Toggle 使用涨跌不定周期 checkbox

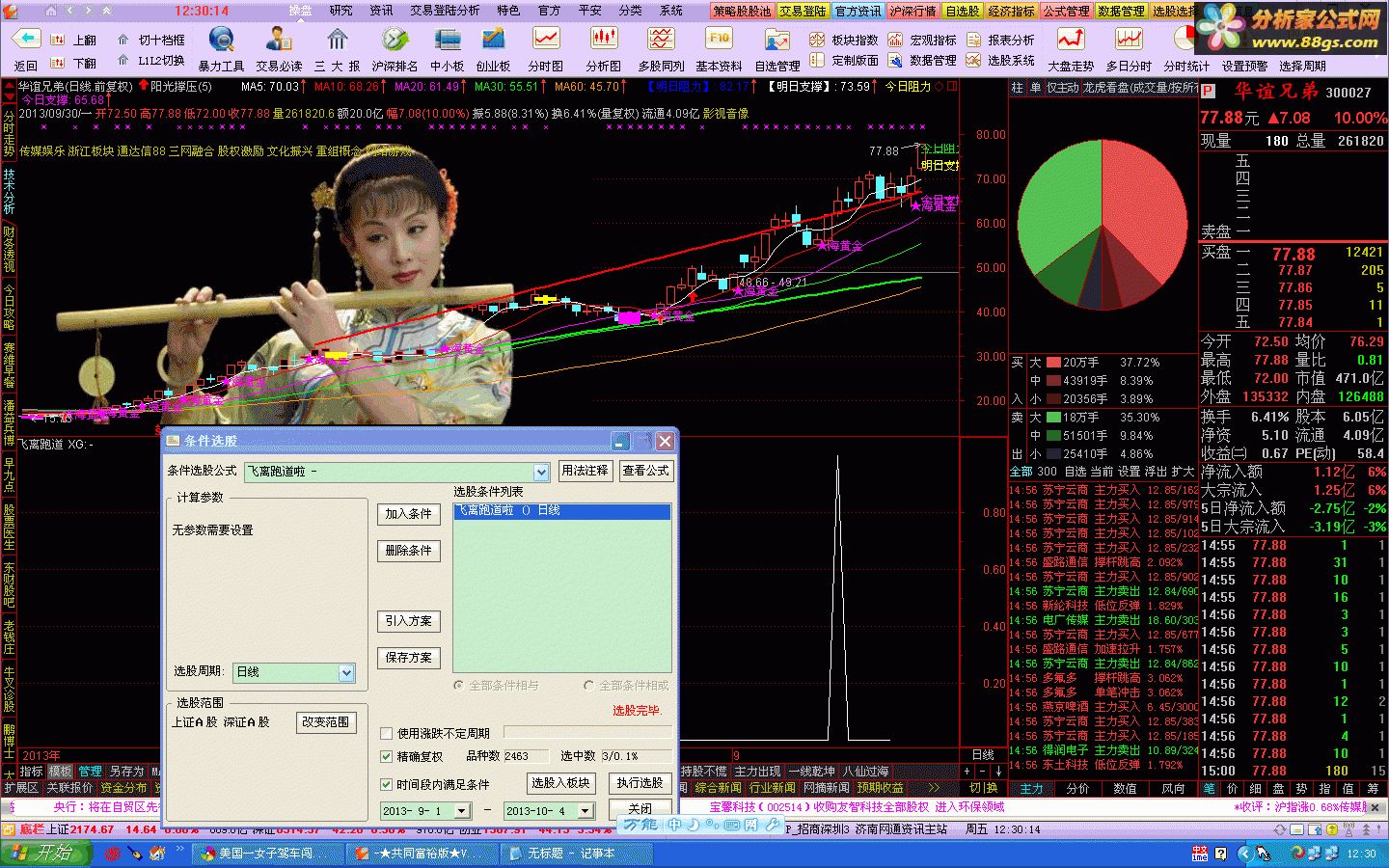pyautogui.click(x=387, y=733)
